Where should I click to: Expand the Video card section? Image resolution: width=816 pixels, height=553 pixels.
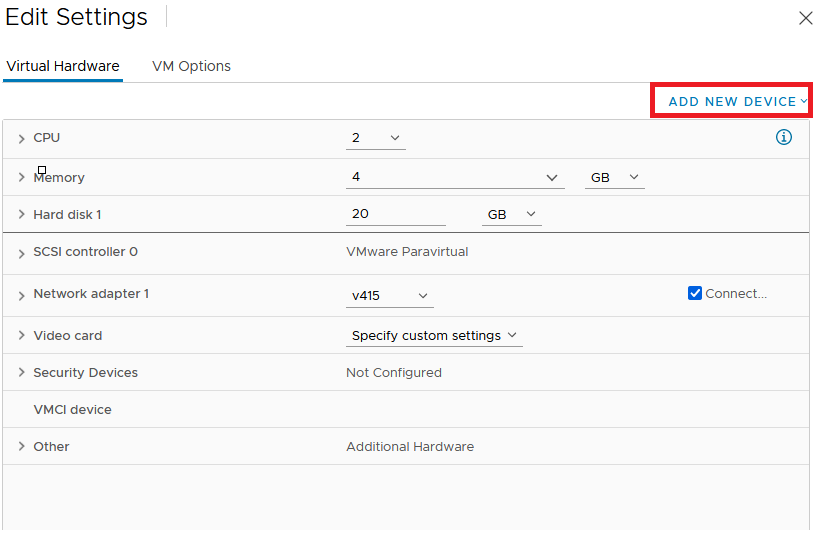click(21, 336)
